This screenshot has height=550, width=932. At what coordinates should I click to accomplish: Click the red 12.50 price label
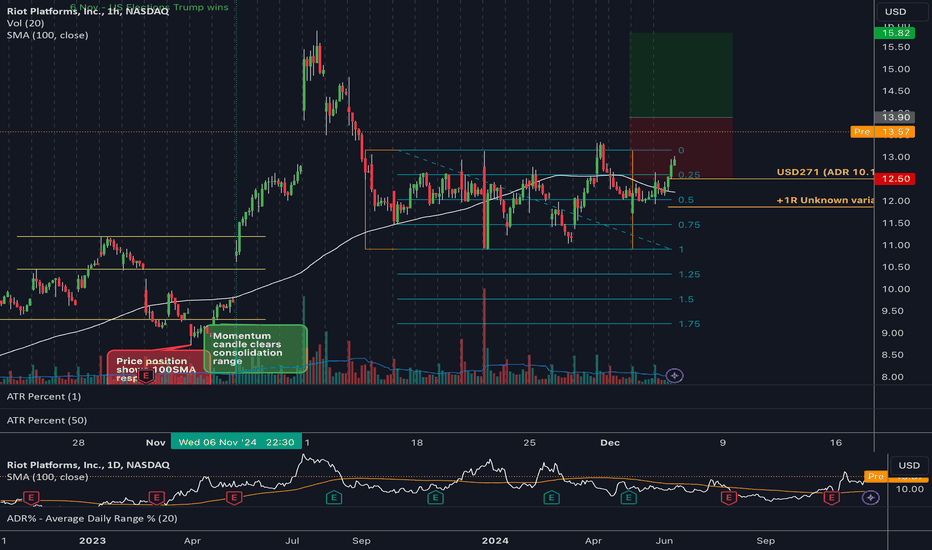coord(895,178)
